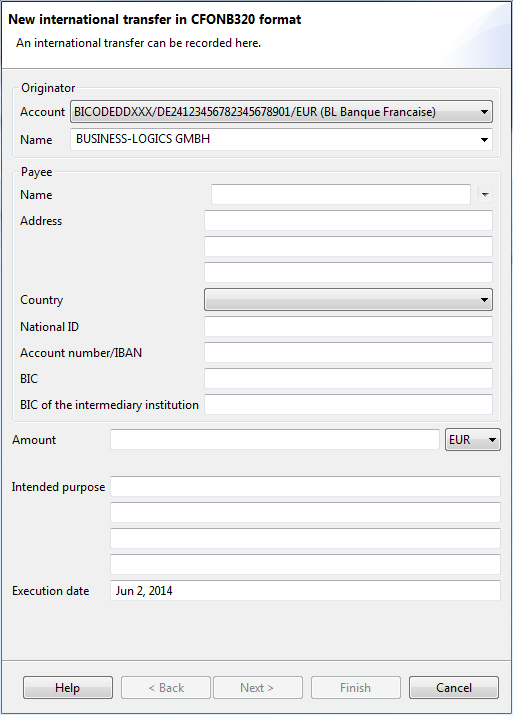Click the first Intended purpose line
Screen dimensions: 513x715
tap(305, 487)
